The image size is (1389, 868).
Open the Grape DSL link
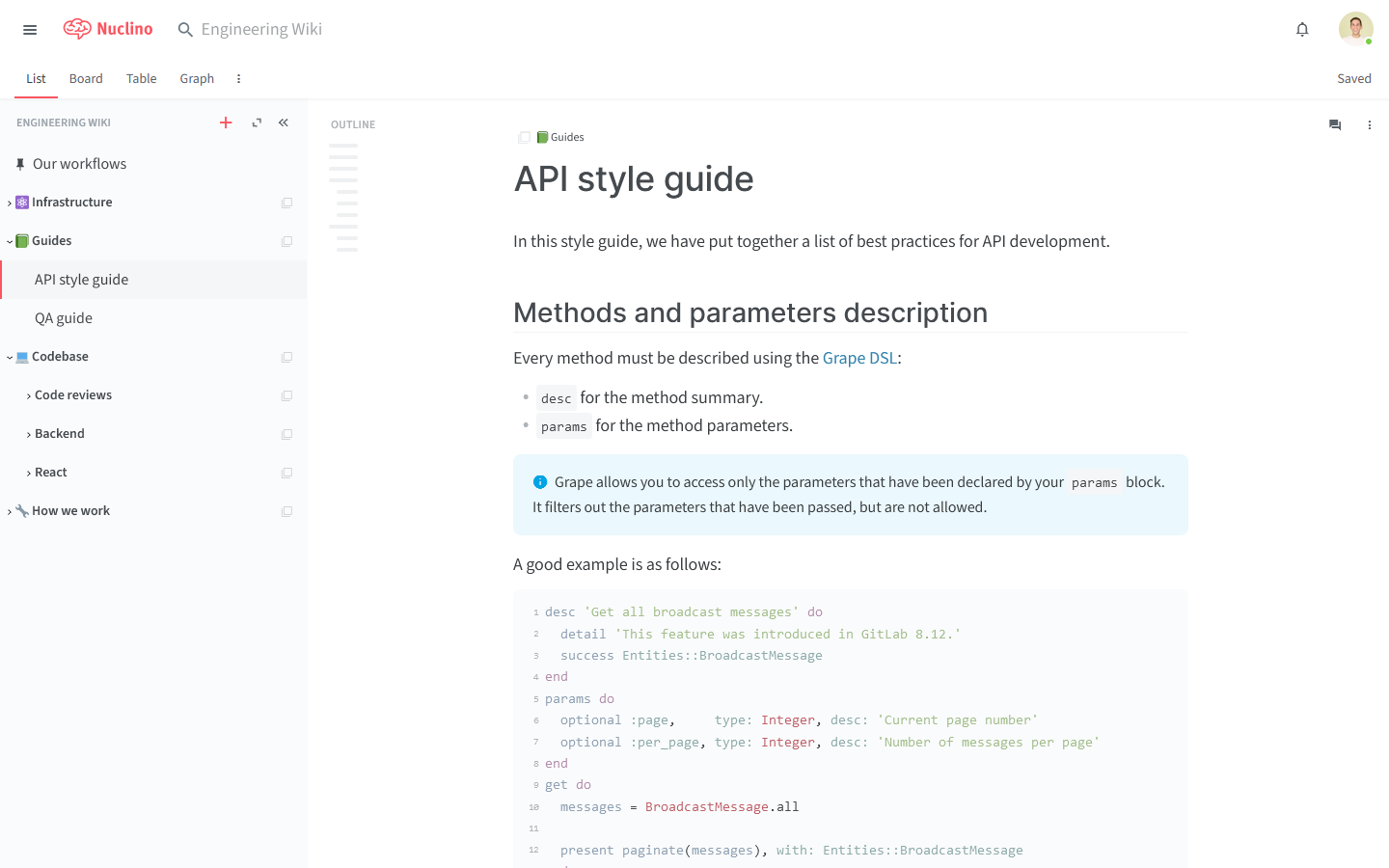click(x=859, y=358)
